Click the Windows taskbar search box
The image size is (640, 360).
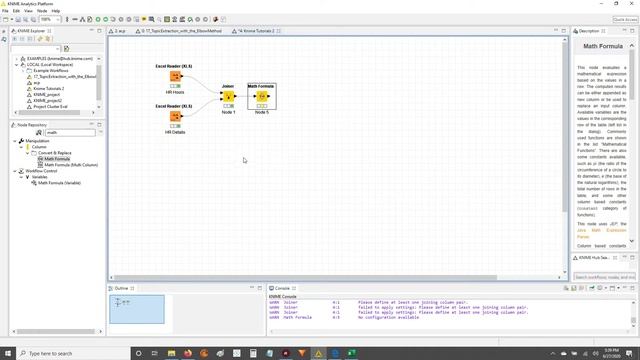(x=73, y=353)
